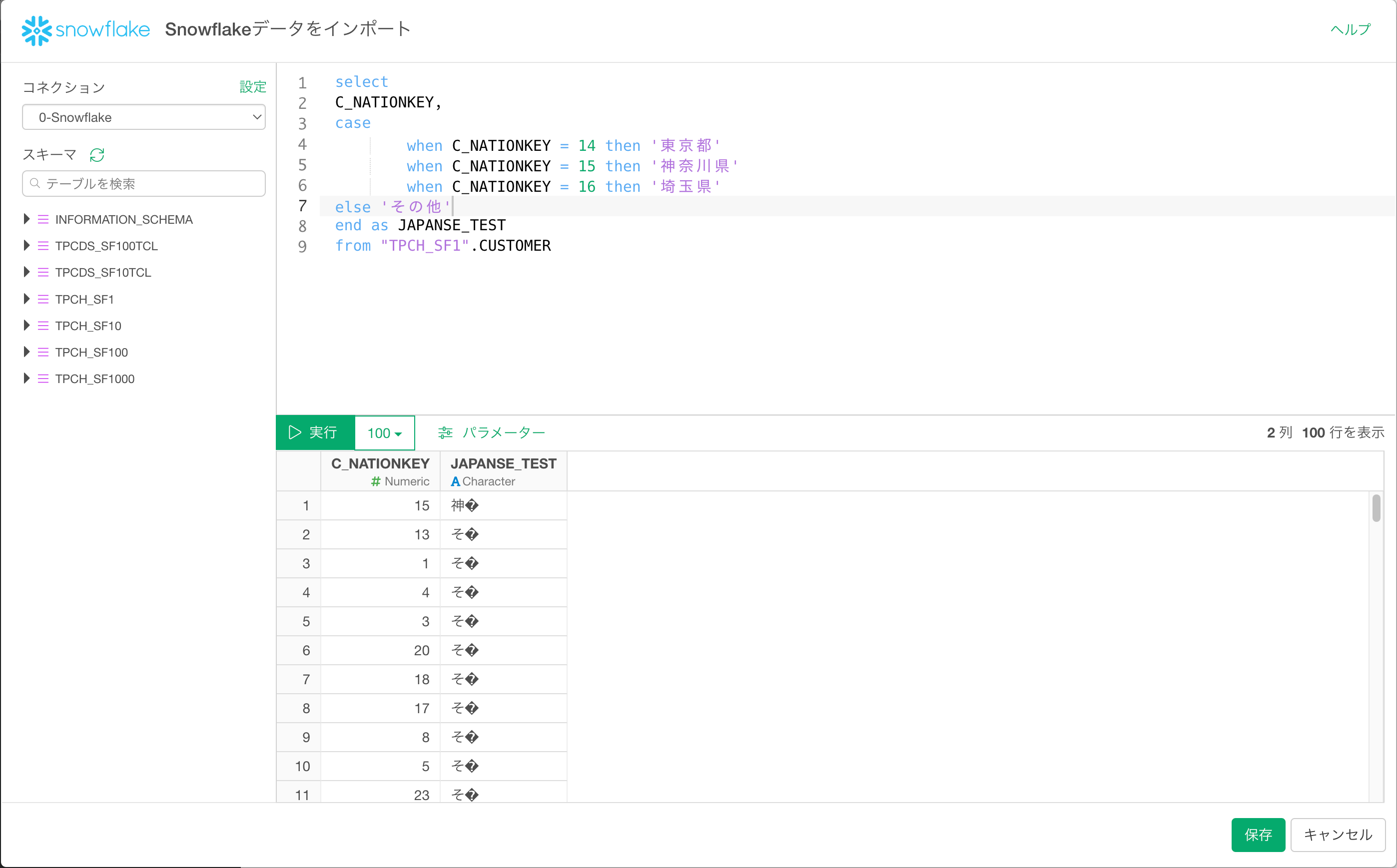The width and height of the screenshot is (1397, 868).
Task: Click the Numeric hash type icon
Action: click(376, 481)
